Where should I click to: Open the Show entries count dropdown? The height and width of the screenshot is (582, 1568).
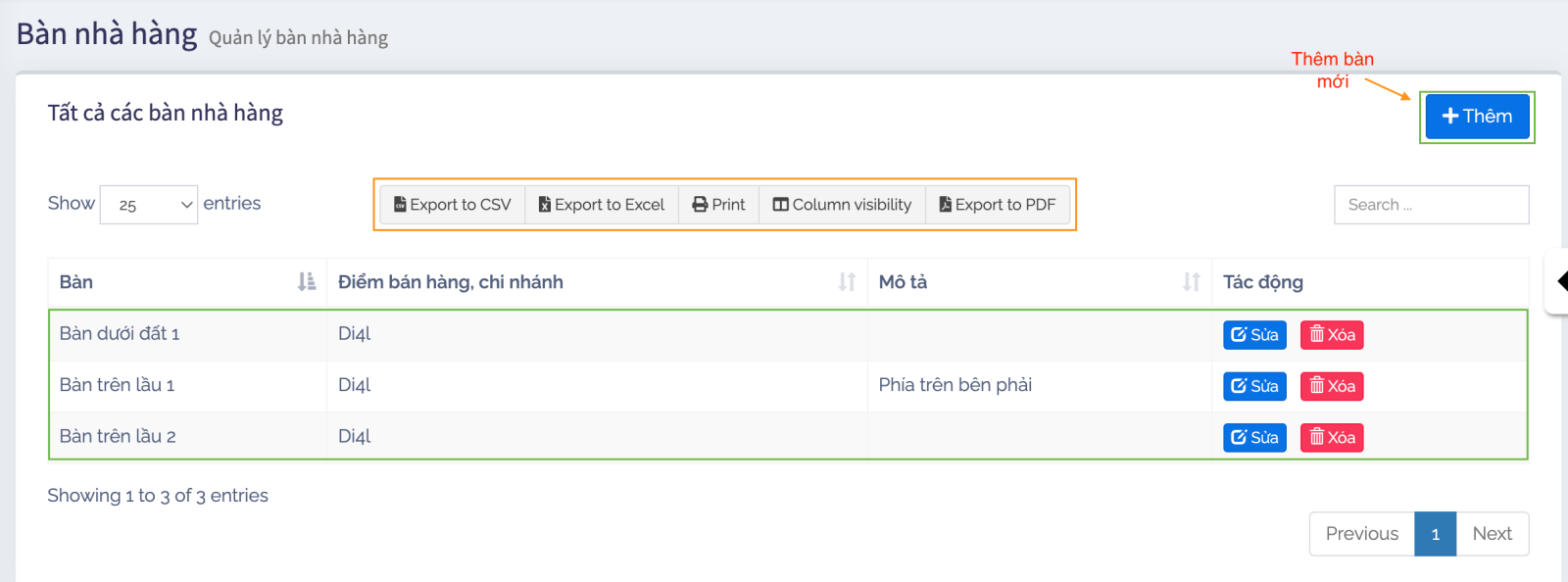point(149,205)
